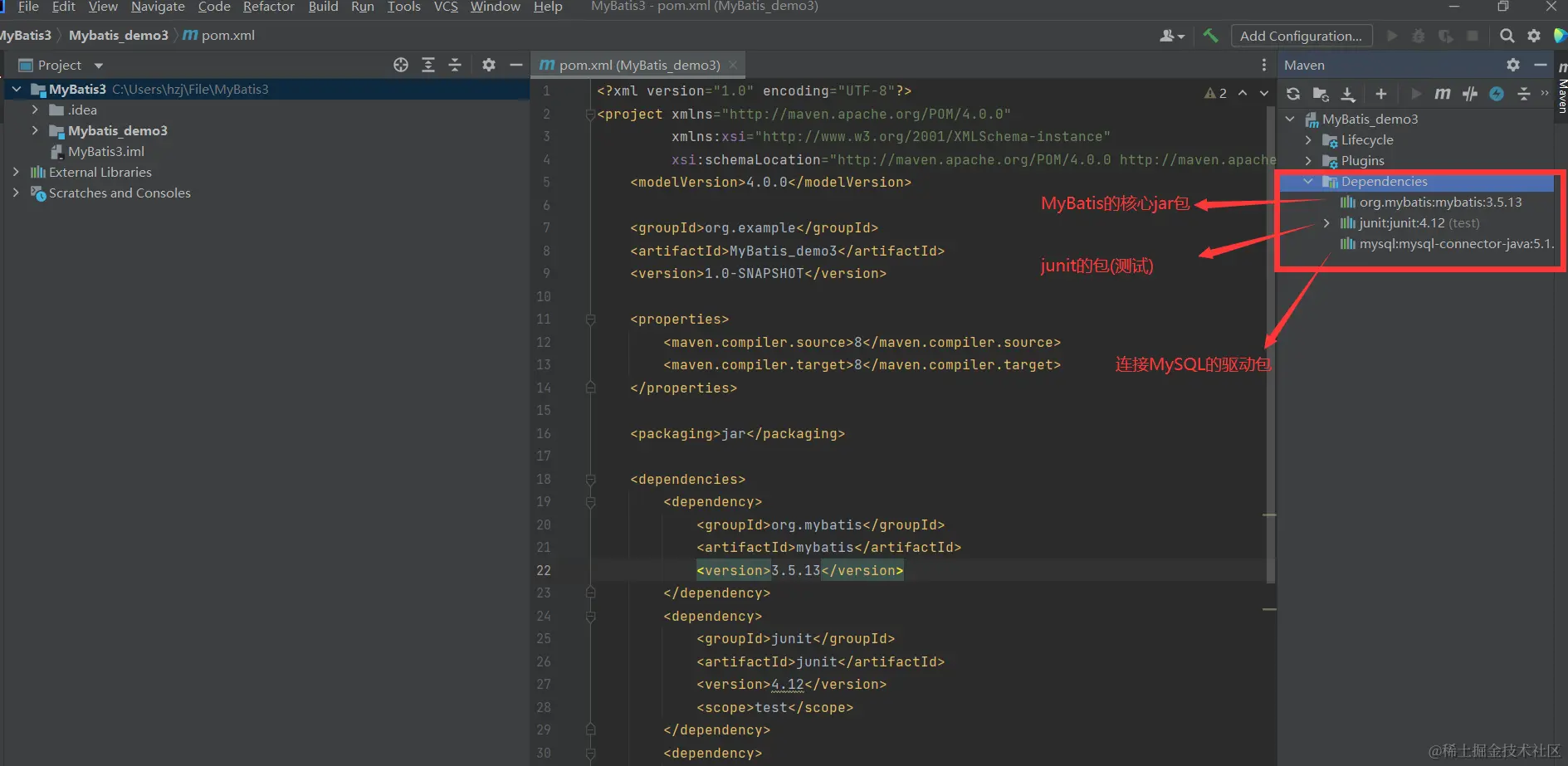
Task: Generate sources and update folders in Maven
Action: (x=1321, y=94)
